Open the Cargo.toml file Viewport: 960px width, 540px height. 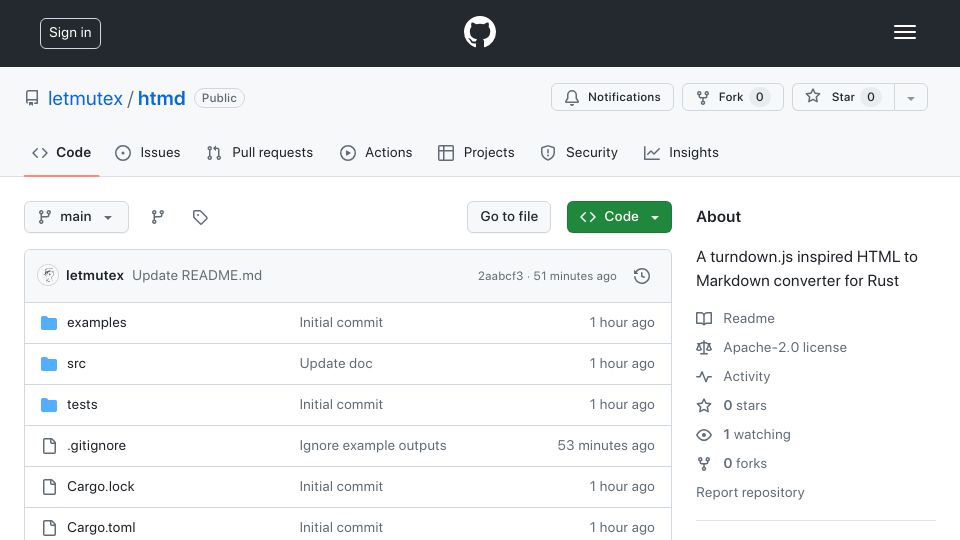[x=101, y=528]
